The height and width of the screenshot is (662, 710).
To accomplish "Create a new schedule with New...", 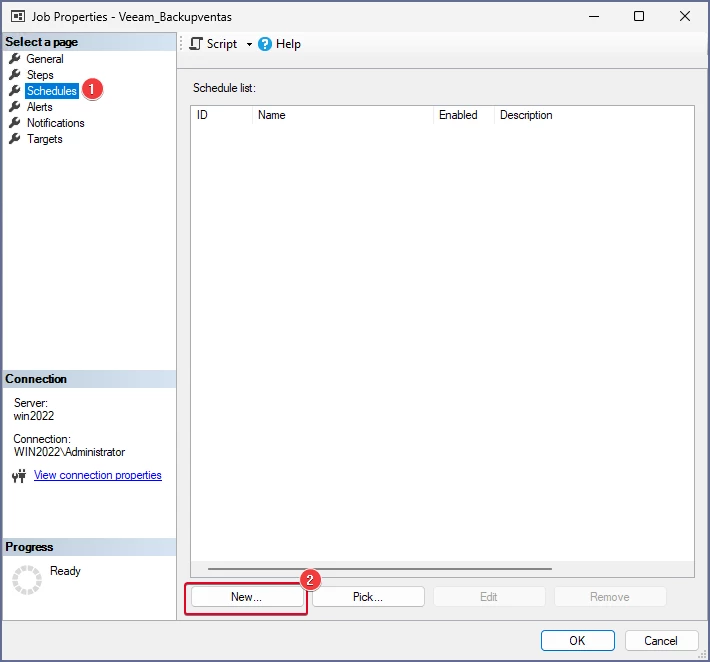I will tap(247, 597).
